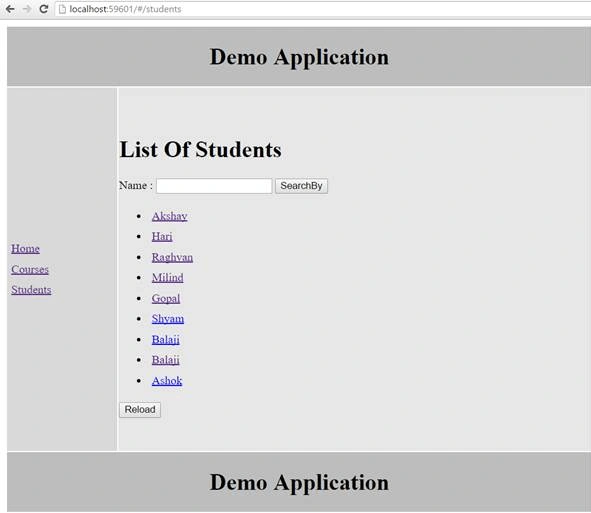The height and width of the screenshot is (513, 591).
Task: Click the List Of Students heading
Action: point(201,150)
